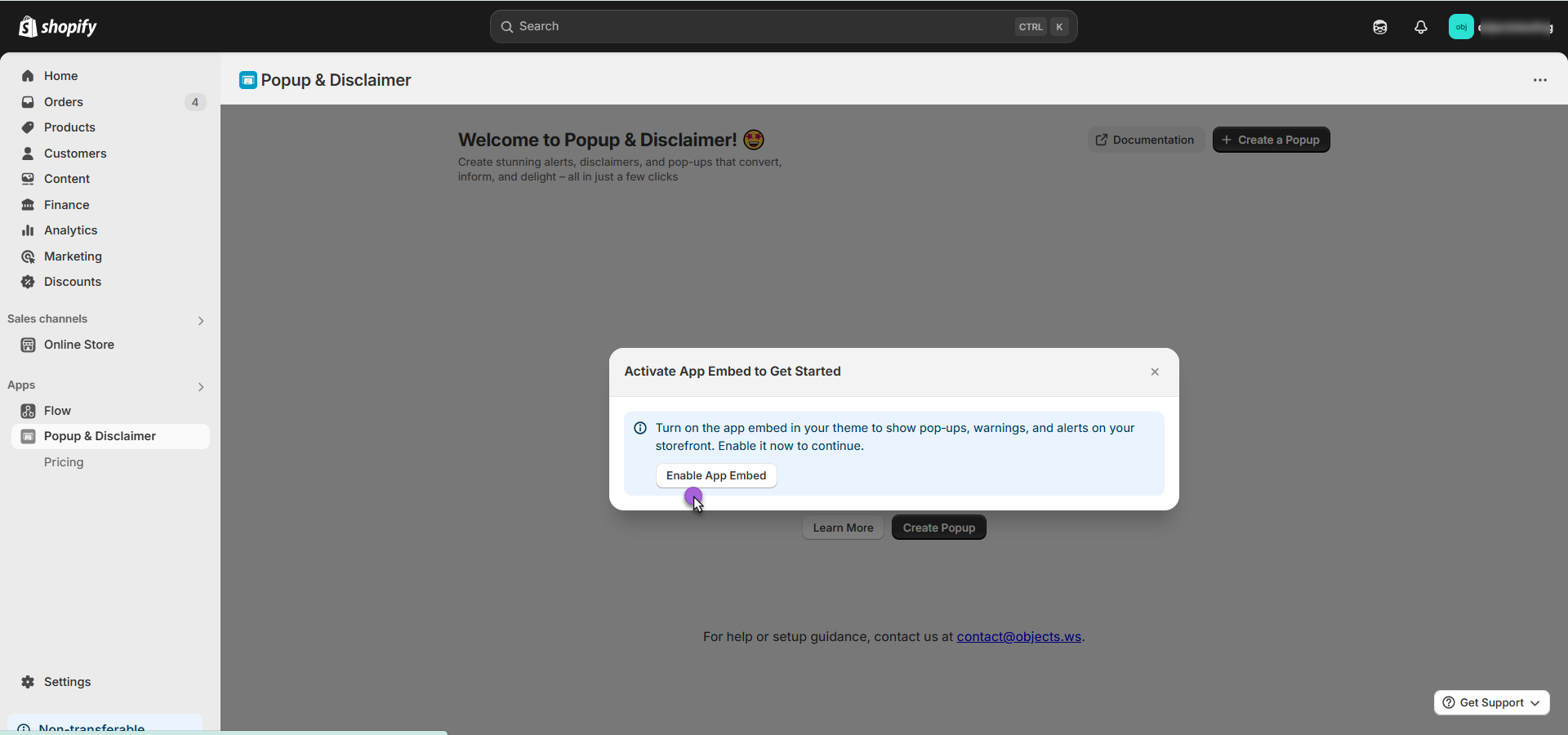Viewport: 1568px width, 735px height.
Task: Click Enable App Embed button
Action: click(x=716, y=475)
